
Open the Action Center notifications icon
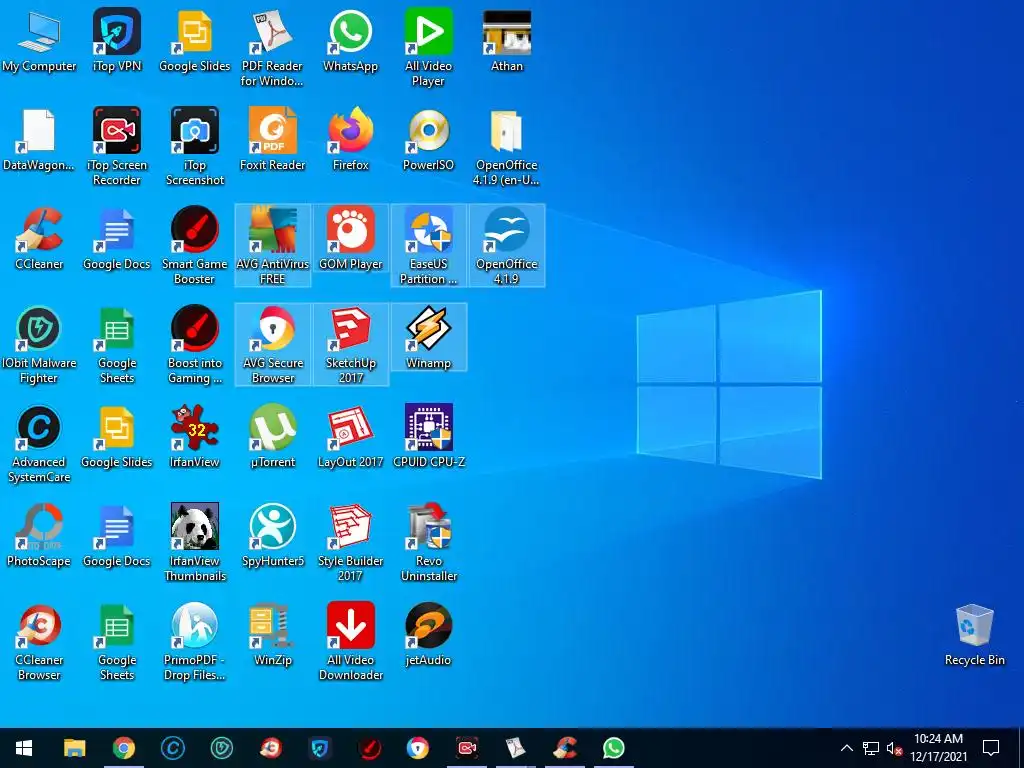(991, 748)
